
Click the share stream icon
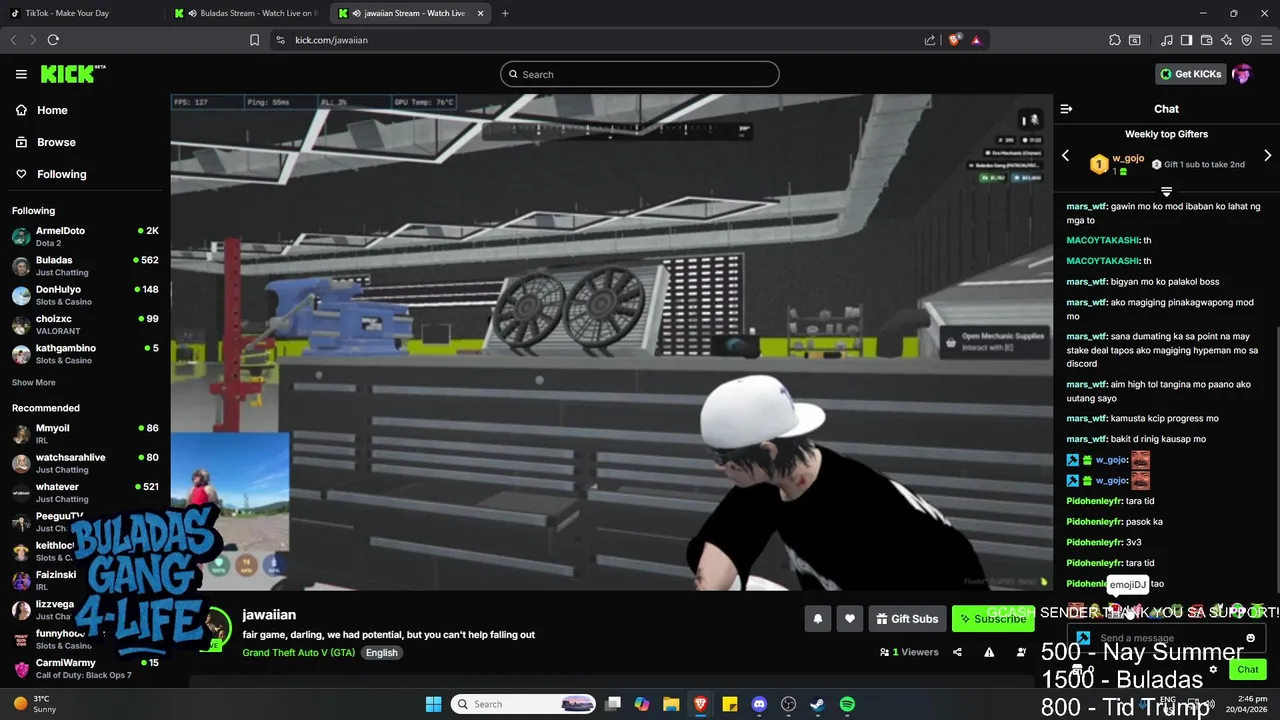click(957, 652)
